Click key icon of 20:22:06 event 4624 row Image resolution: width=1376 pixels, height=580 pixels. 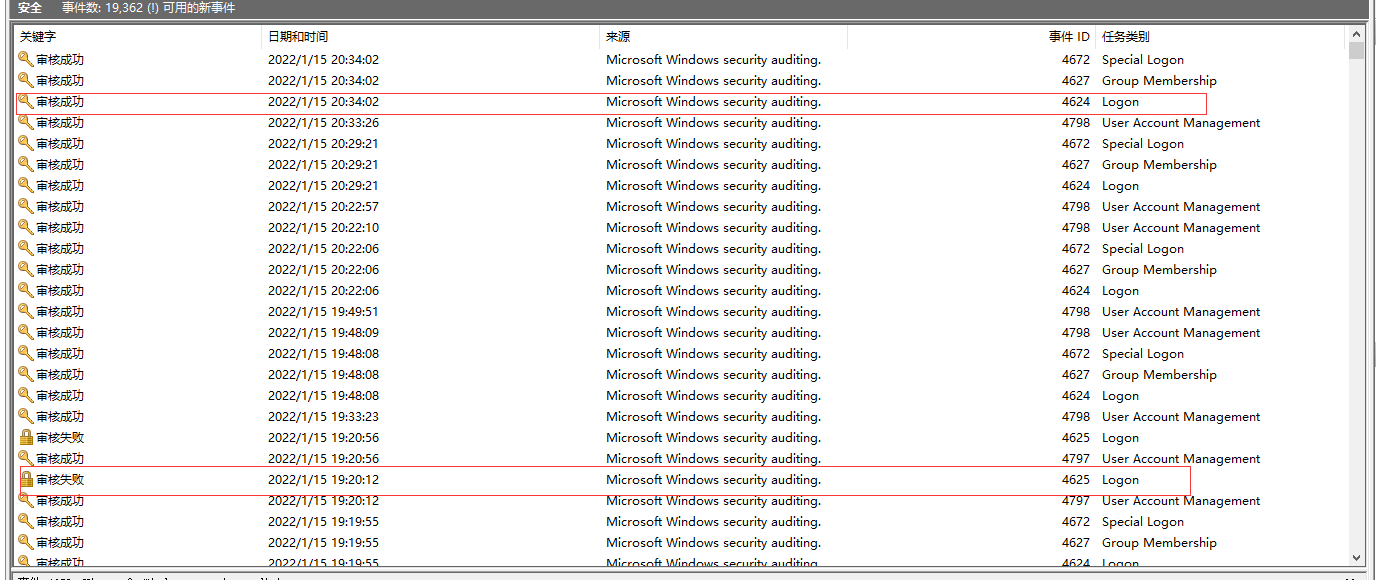click(x=26, y=290)
